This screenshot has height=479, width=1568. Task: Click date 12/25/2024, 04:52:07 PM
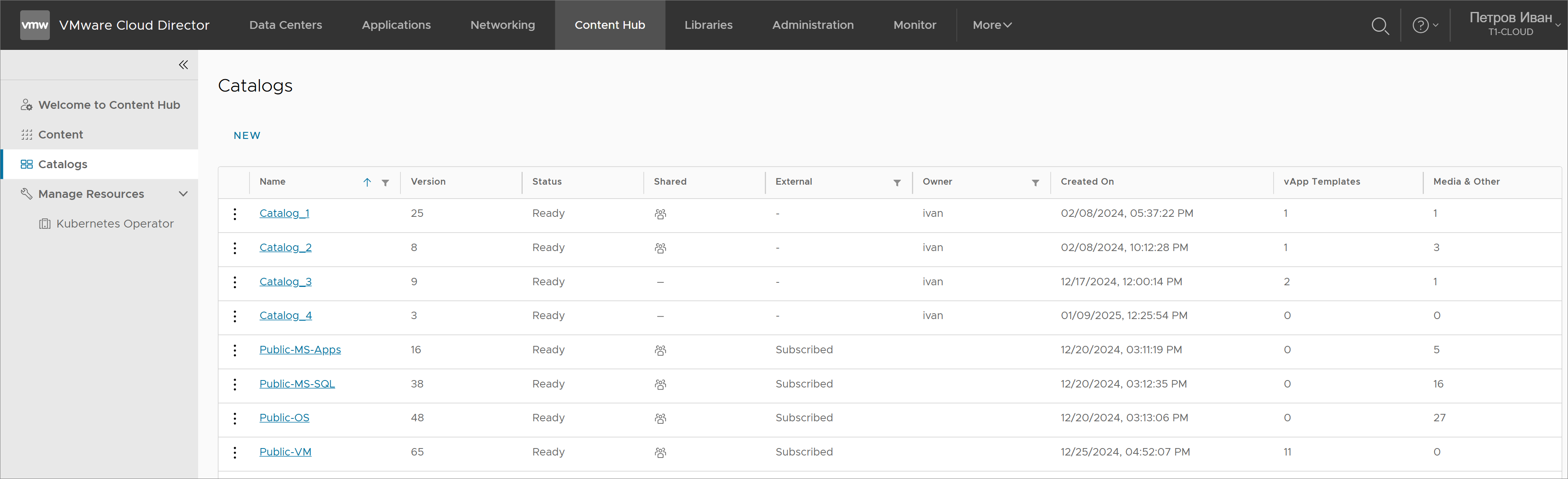[x=1125, y=451]
